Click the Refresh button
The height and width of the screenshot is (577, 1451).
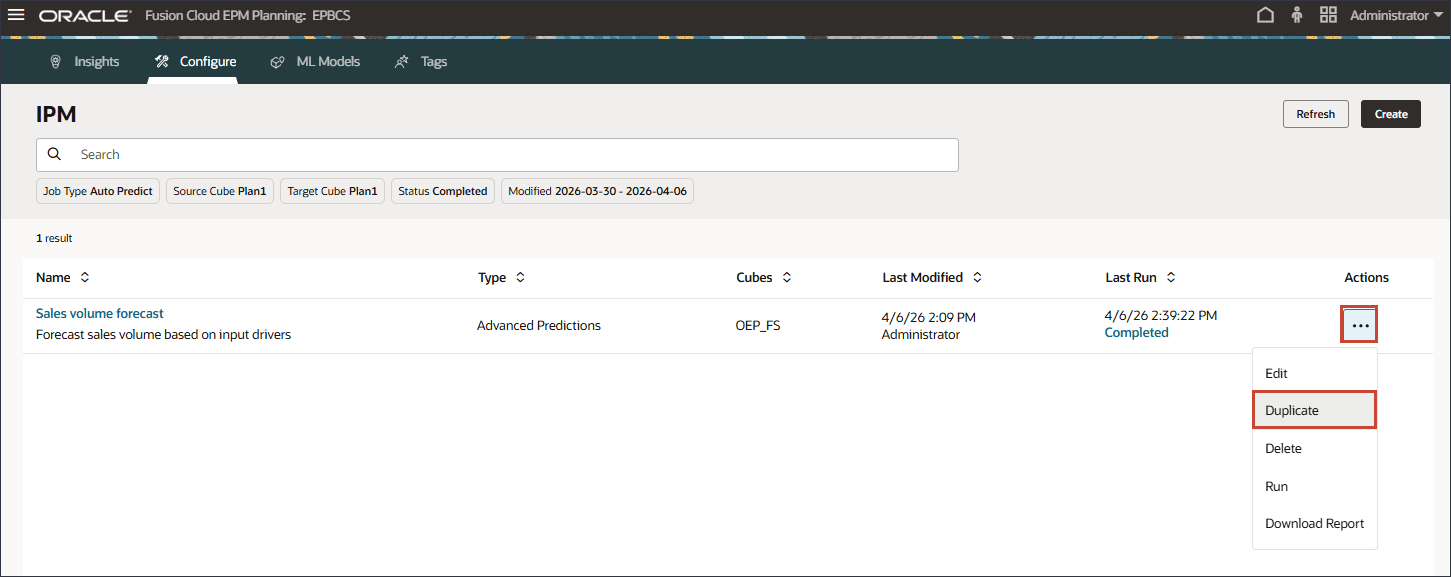(1315, 114)
